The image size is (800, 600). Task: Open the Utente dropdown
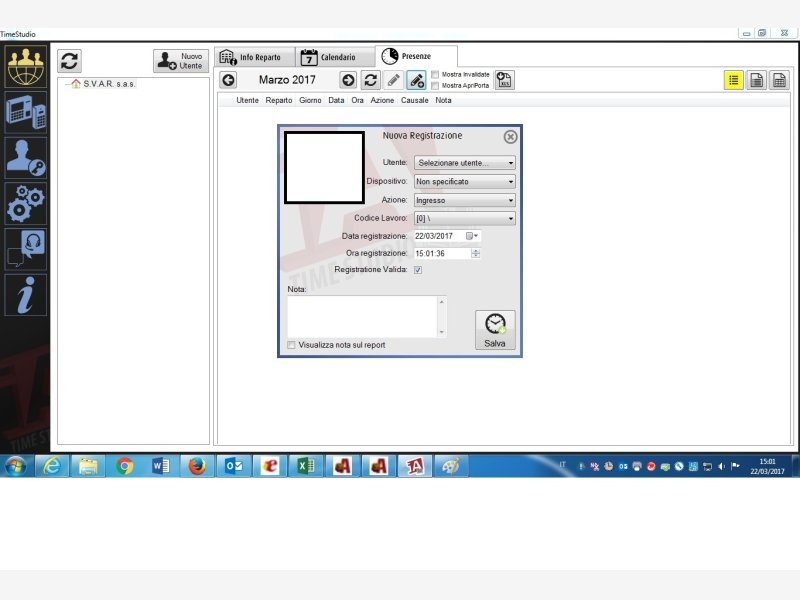click(465, 163)
